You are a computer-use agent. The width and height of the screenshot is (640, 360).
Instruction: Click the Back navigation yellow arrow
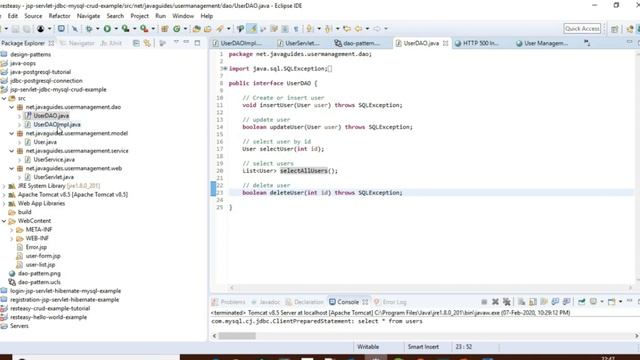pyautogui.click(x=358, y=29)
